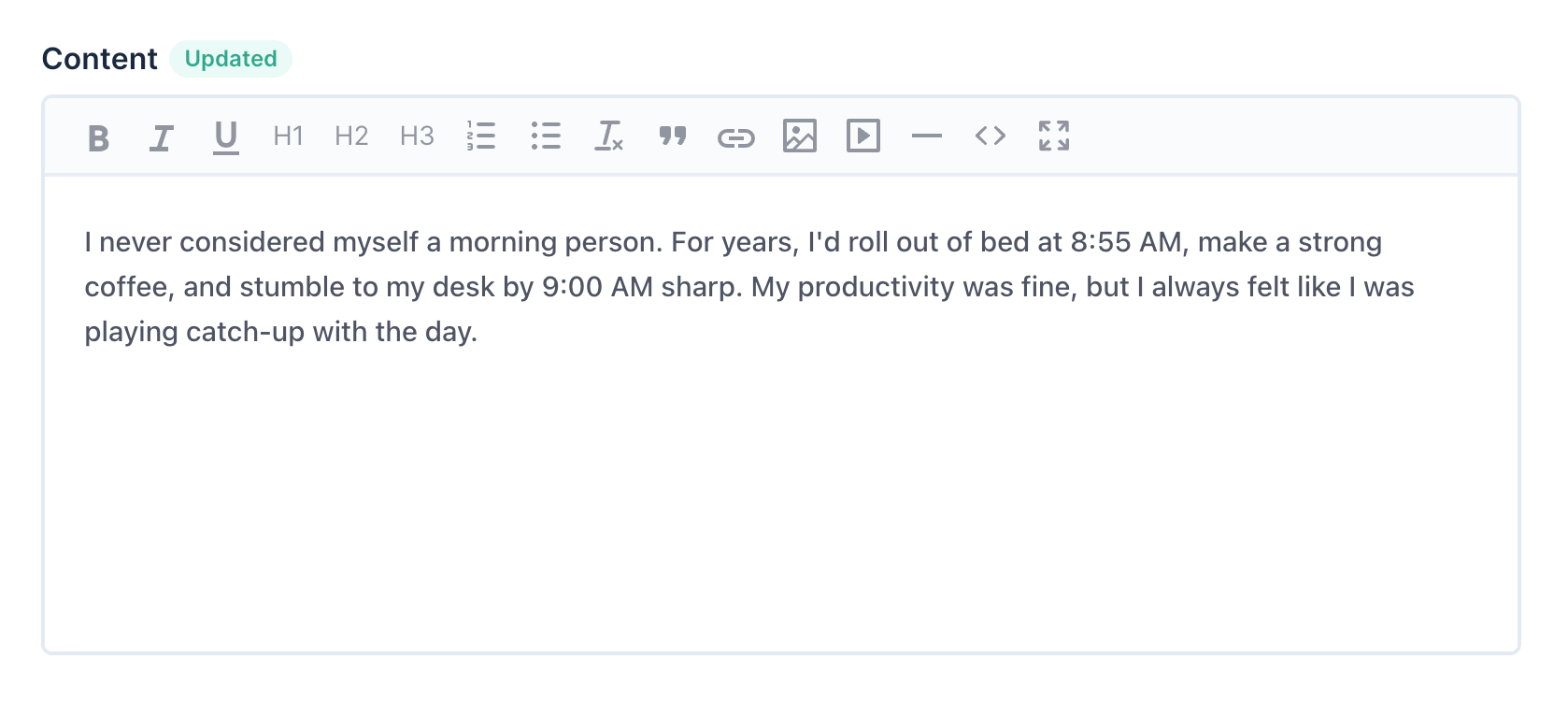
Task: Select the Content section label
Action: pos(99,58)
